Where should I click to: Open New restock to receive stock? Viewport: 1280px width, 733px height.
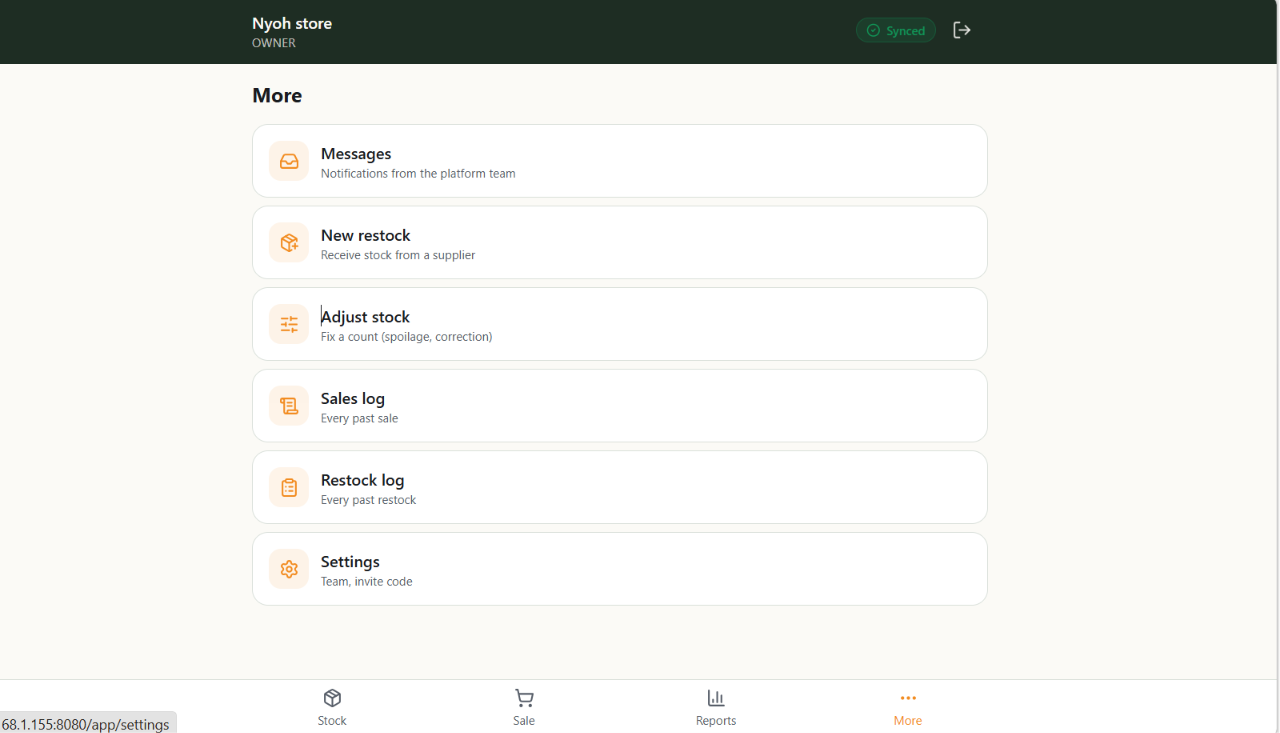click(x=620, y=243)
